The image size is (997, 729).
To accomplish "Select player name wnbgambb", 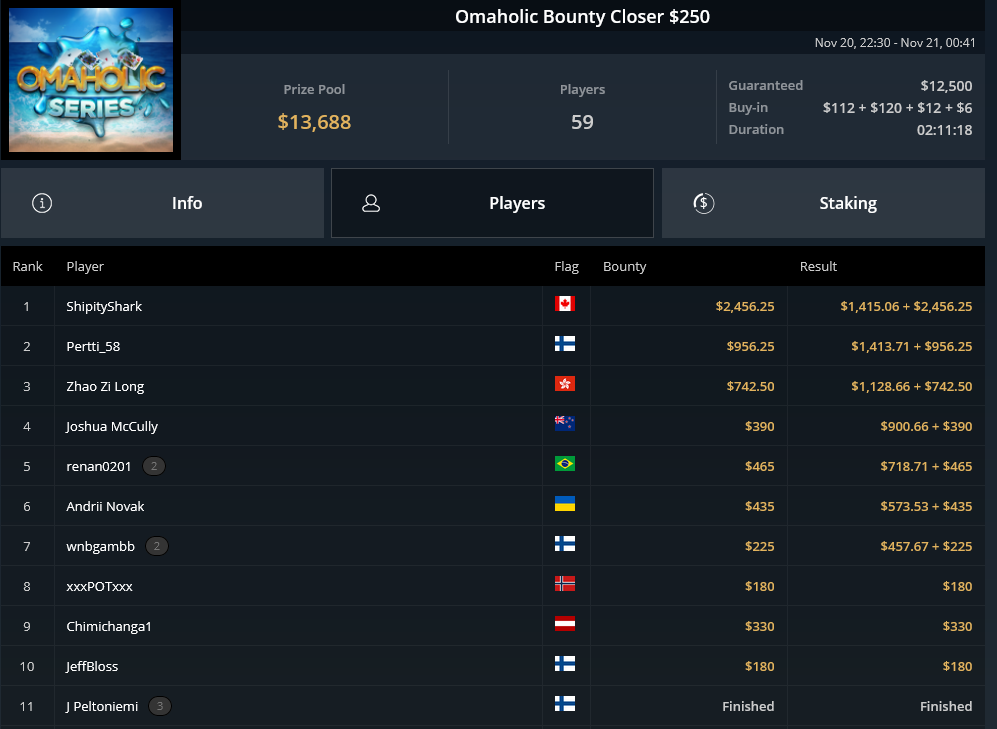I will (x=100, y=547).
